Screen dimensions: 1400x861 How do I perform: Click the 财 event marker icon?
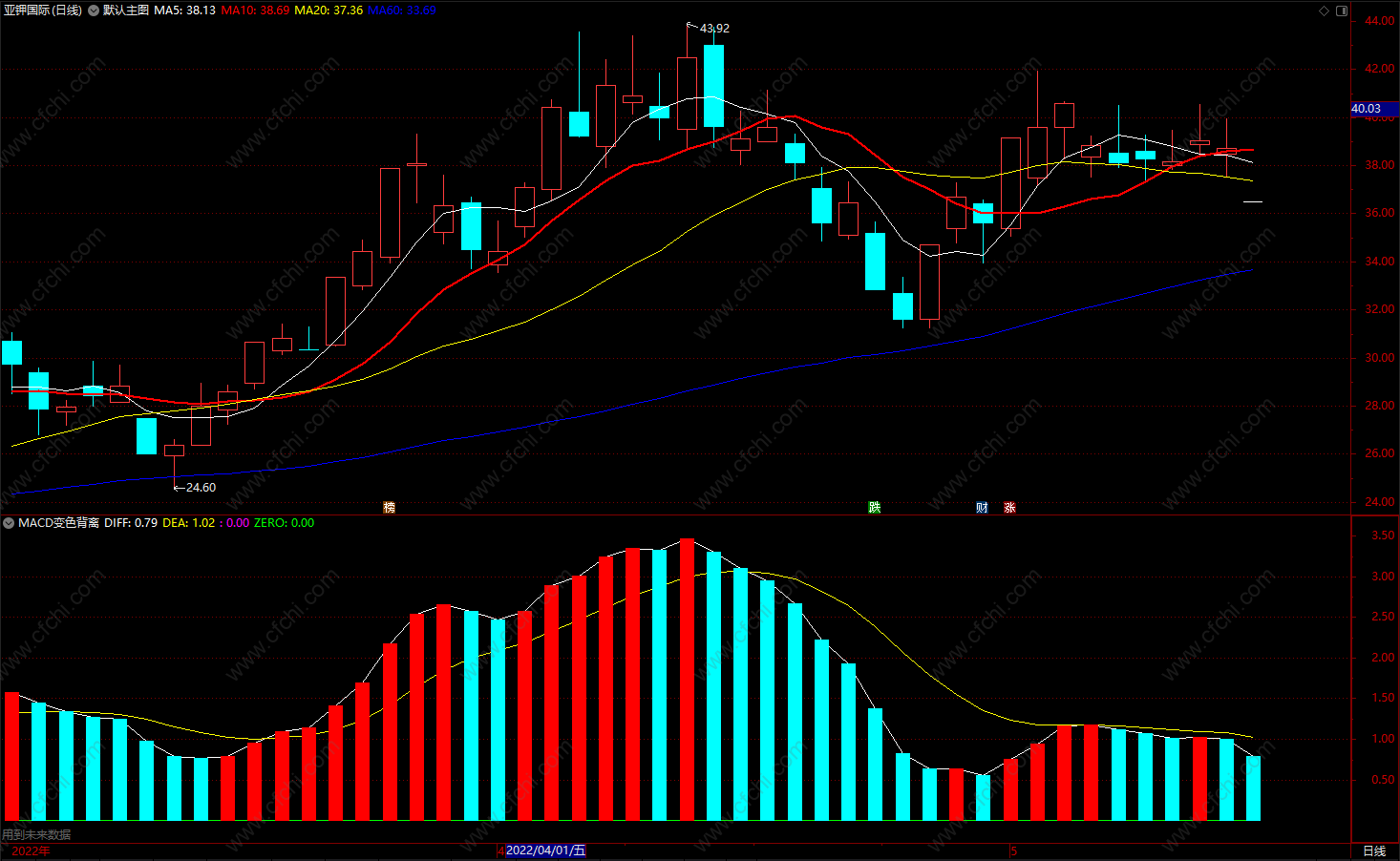point(982,507)
